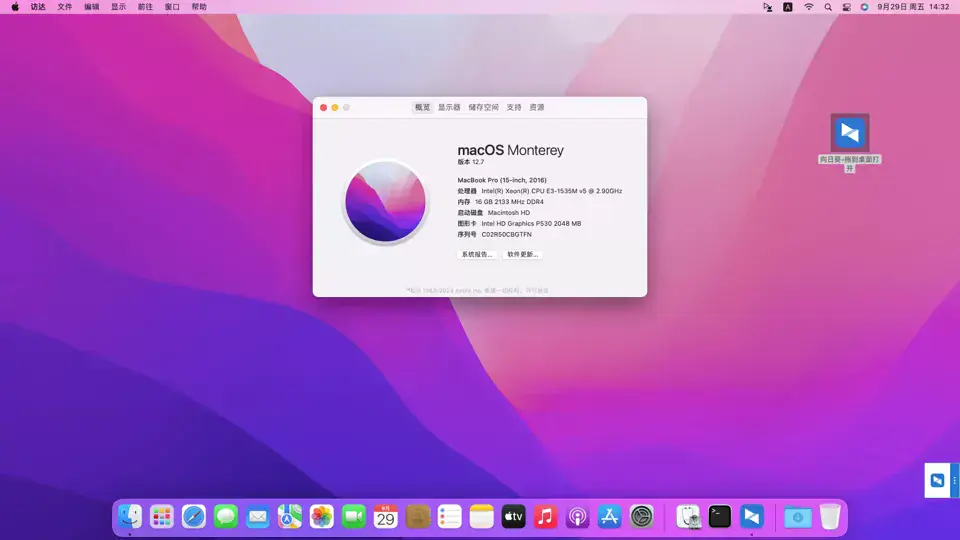Click the remote control status icon in the menu bar
Viewport: 960px width, 540px height.
[x=767, y=7]
